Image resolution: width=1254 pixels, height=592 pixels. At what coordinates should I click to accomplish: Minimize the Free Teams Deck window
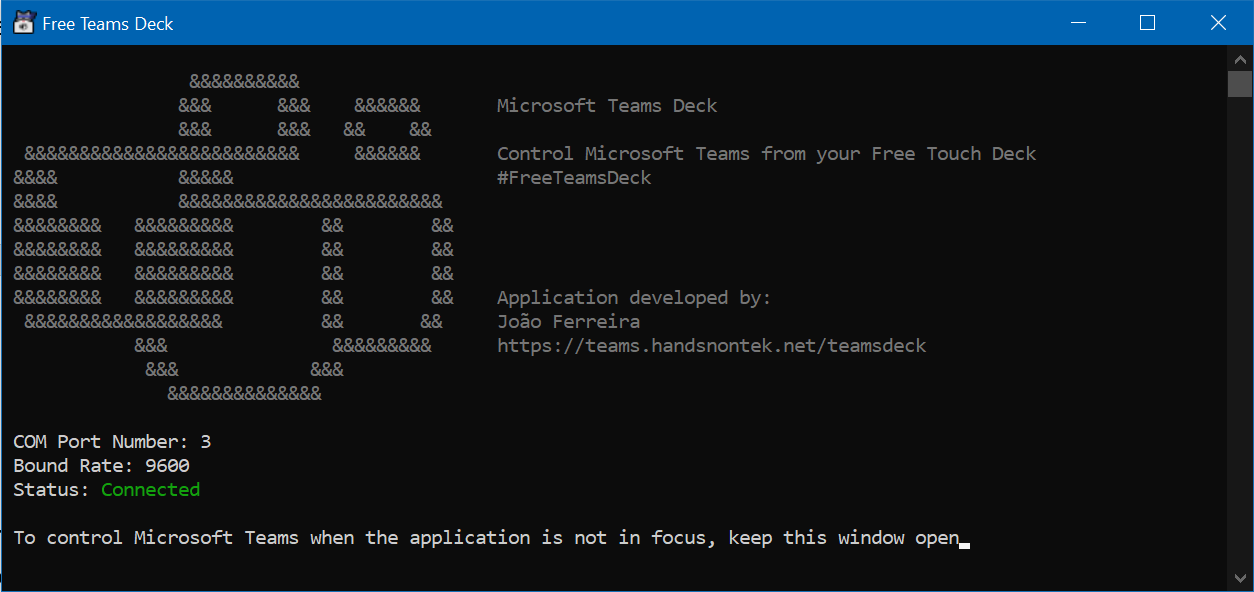pos(1078,22)
